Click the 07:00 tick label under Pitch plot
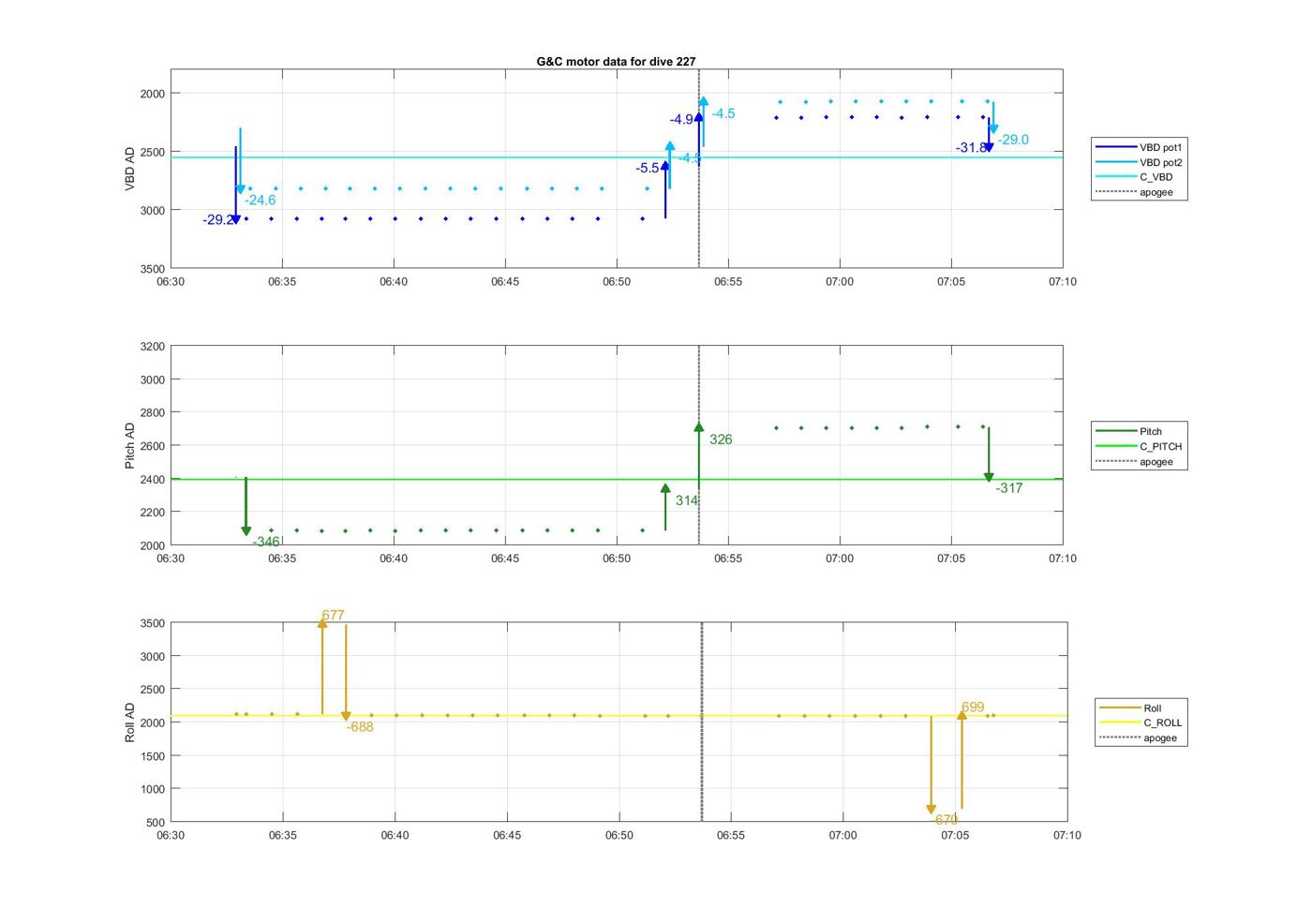This screenshot has width=1312, height=924. [x=840, y=558]
